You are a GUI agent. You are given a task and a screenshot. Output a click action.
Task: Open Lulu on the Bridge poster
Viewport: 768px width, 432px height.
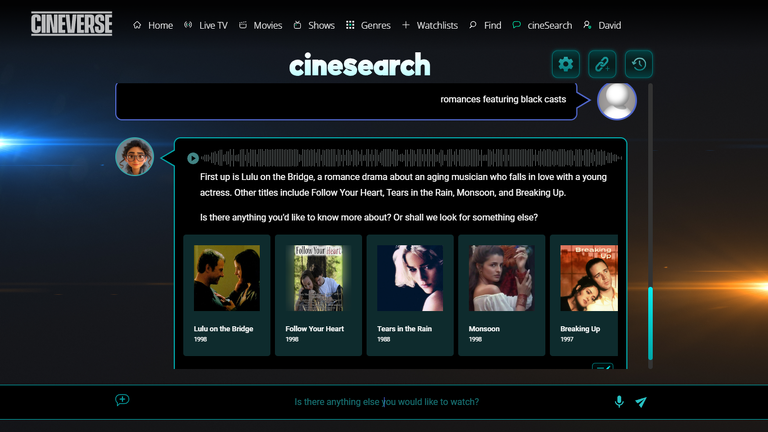click(x=227, y=278)
